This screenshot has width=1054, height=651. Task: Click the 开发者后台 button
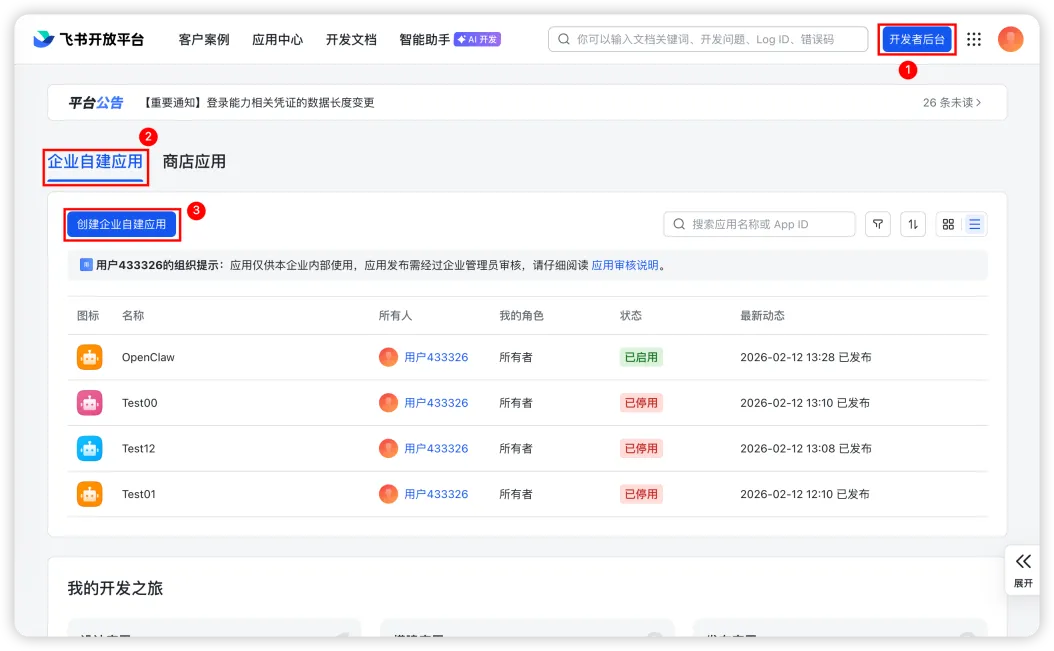(x=915, y=38)
